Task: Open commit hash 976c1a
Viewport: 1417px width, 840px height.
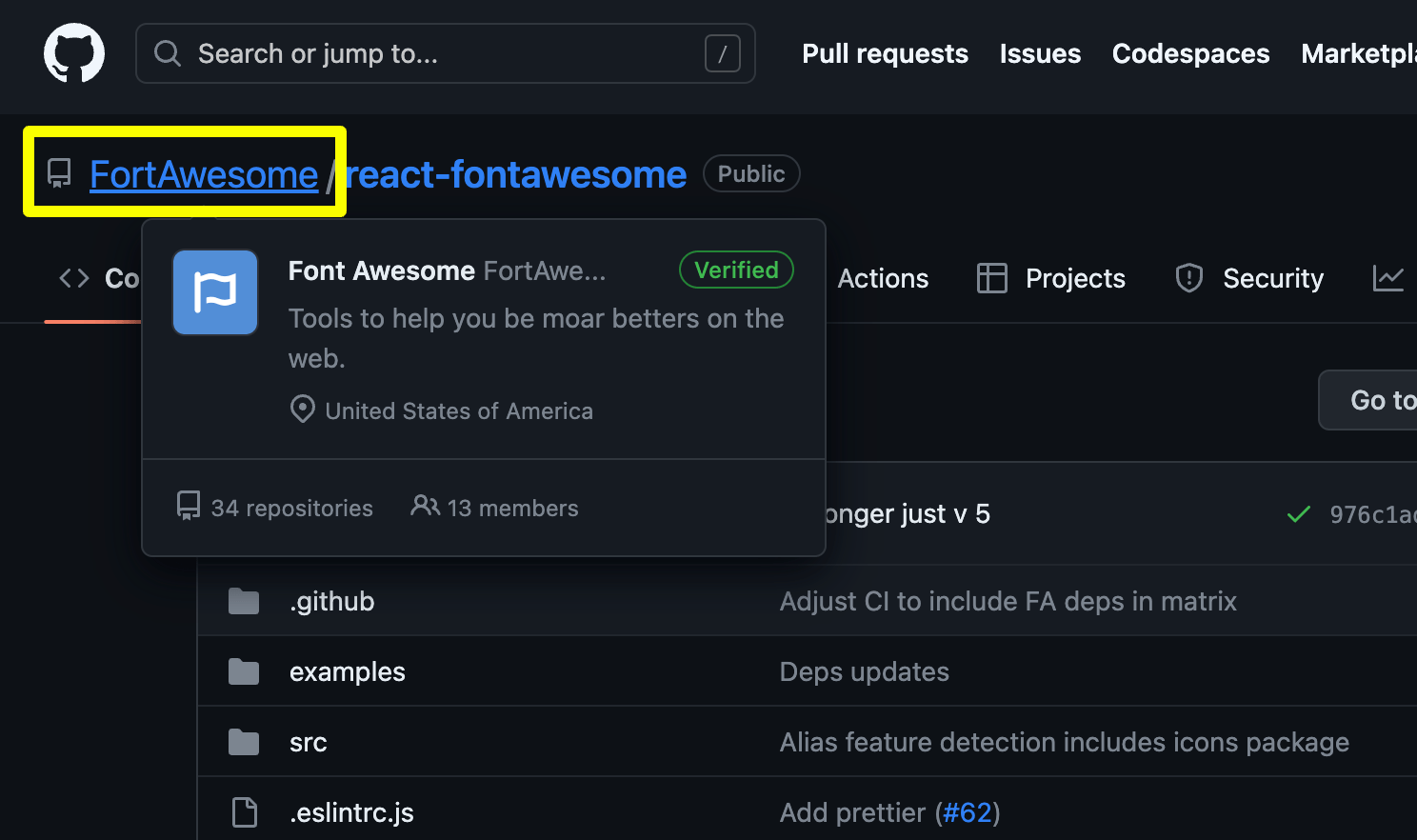Action: pyautogui.click(x=1373, y=514)
